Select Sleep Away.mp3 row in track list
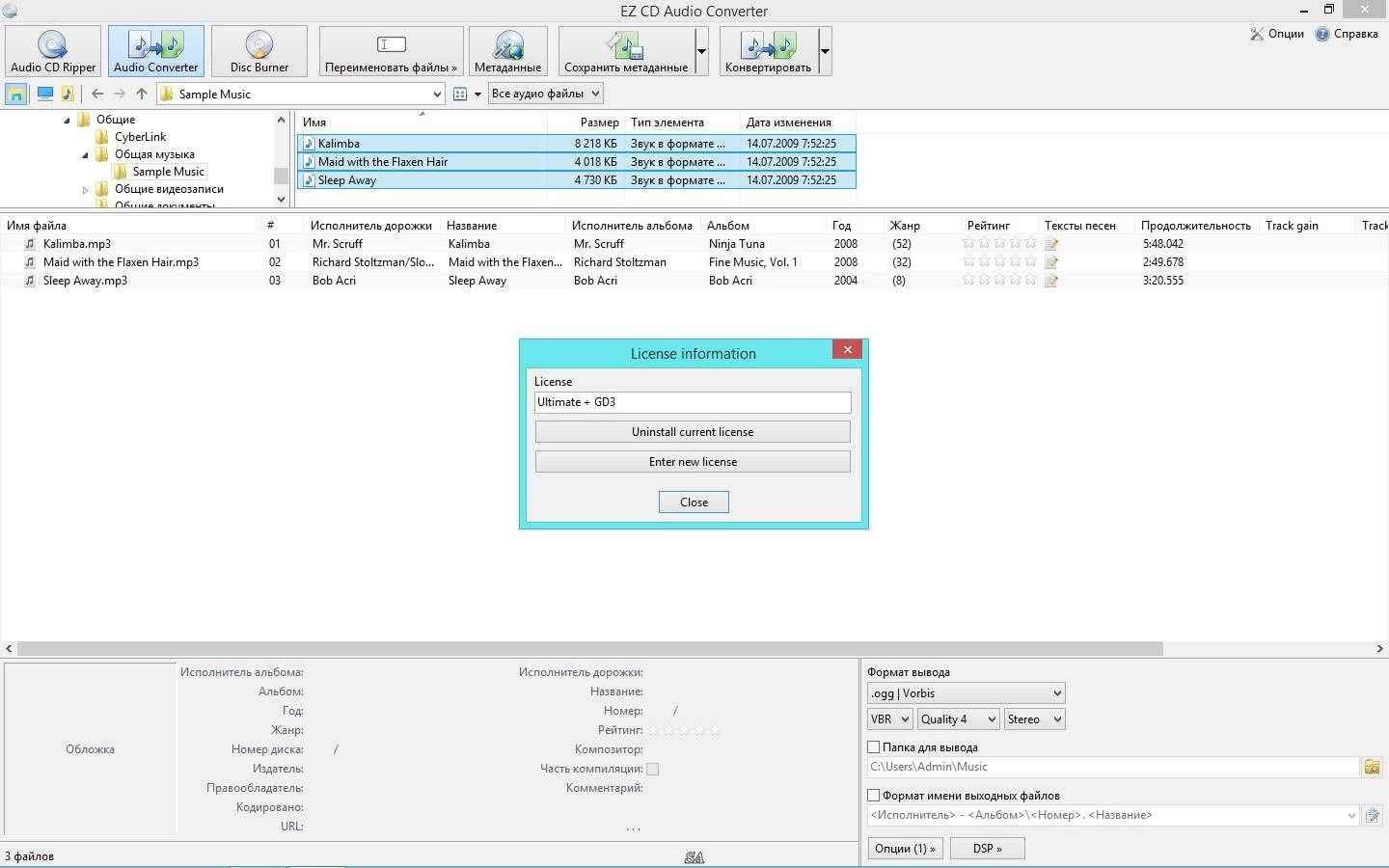This screenshot has width=1389, height=868. pos(694,281)
